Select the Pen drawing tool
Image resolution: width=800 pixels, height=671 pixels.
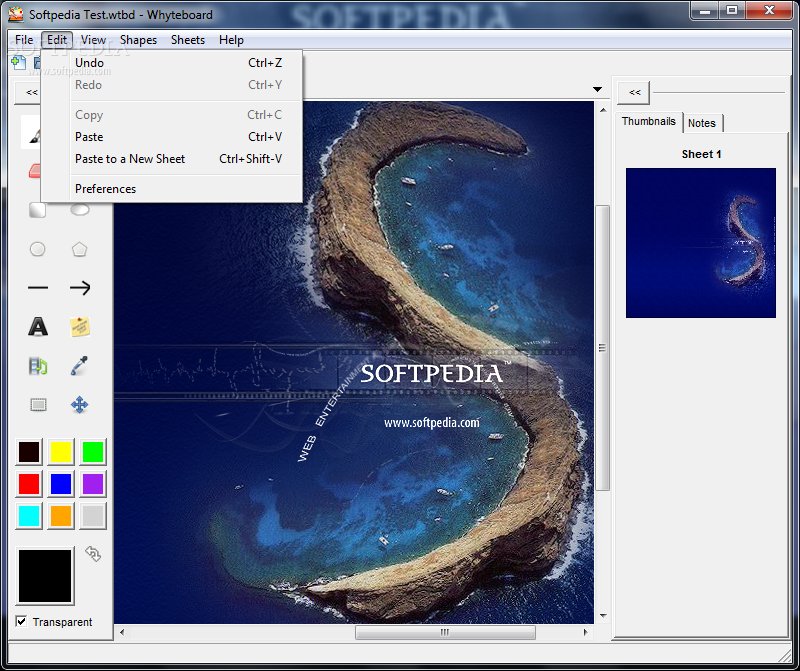tap(33, 133)
